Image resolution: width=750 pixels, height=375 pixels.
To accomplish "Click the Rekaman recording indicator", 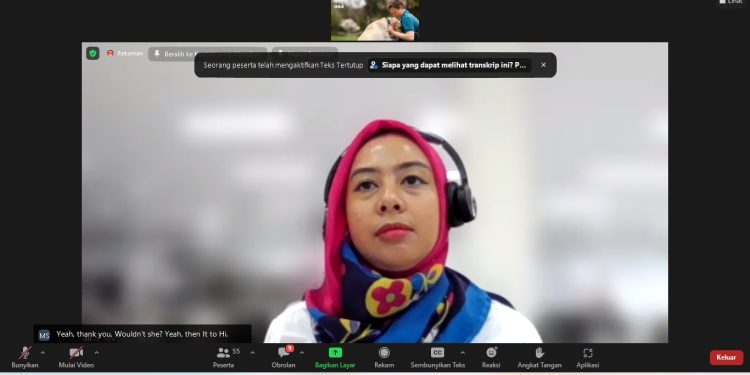I will (x=125, y=54).
